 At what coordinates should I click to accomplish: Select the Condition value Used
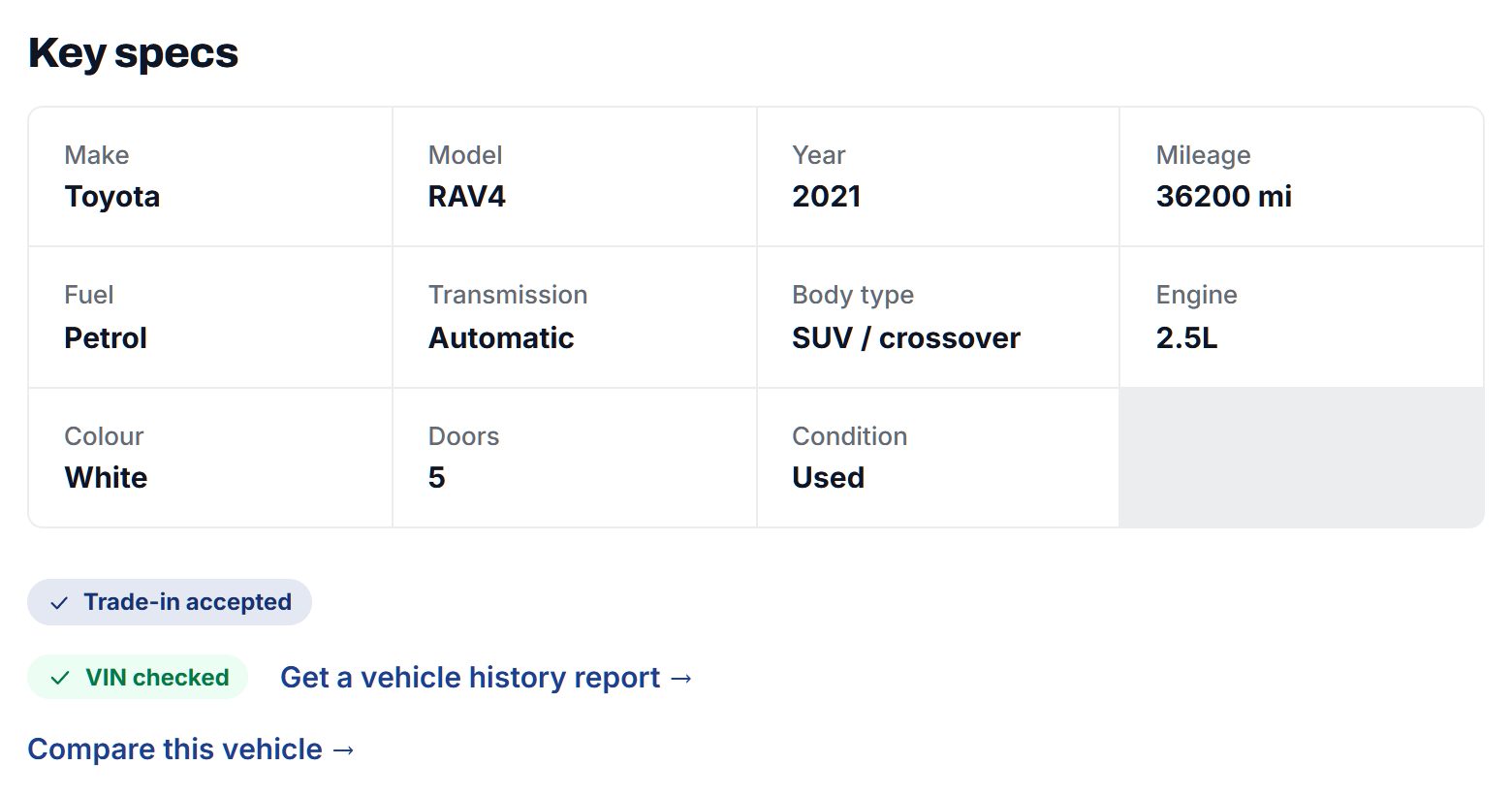click(829, 477)
